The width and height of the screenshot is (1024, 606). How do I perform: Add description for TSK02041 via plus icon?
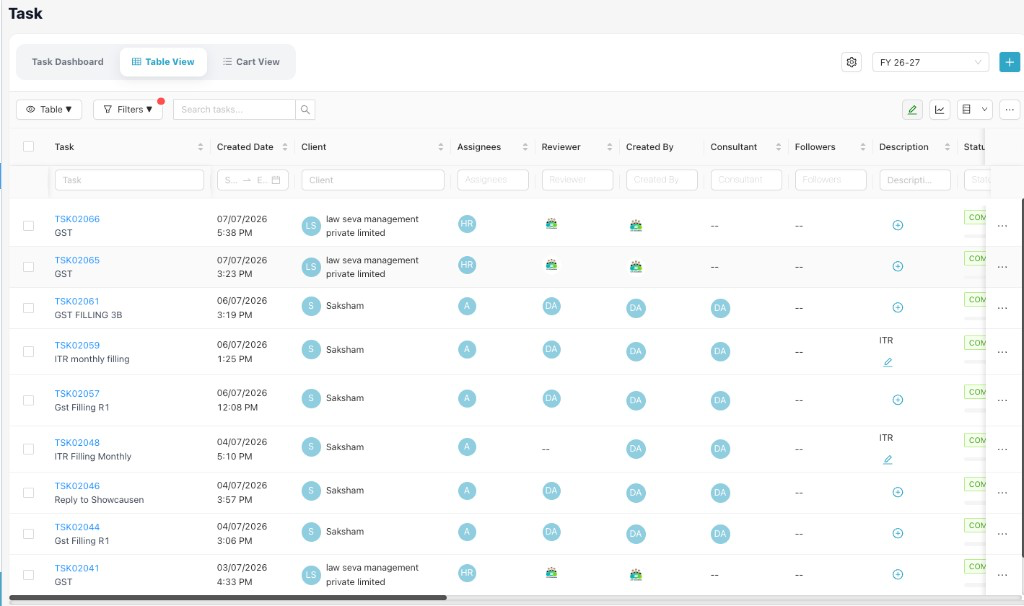tap(897, 575)
